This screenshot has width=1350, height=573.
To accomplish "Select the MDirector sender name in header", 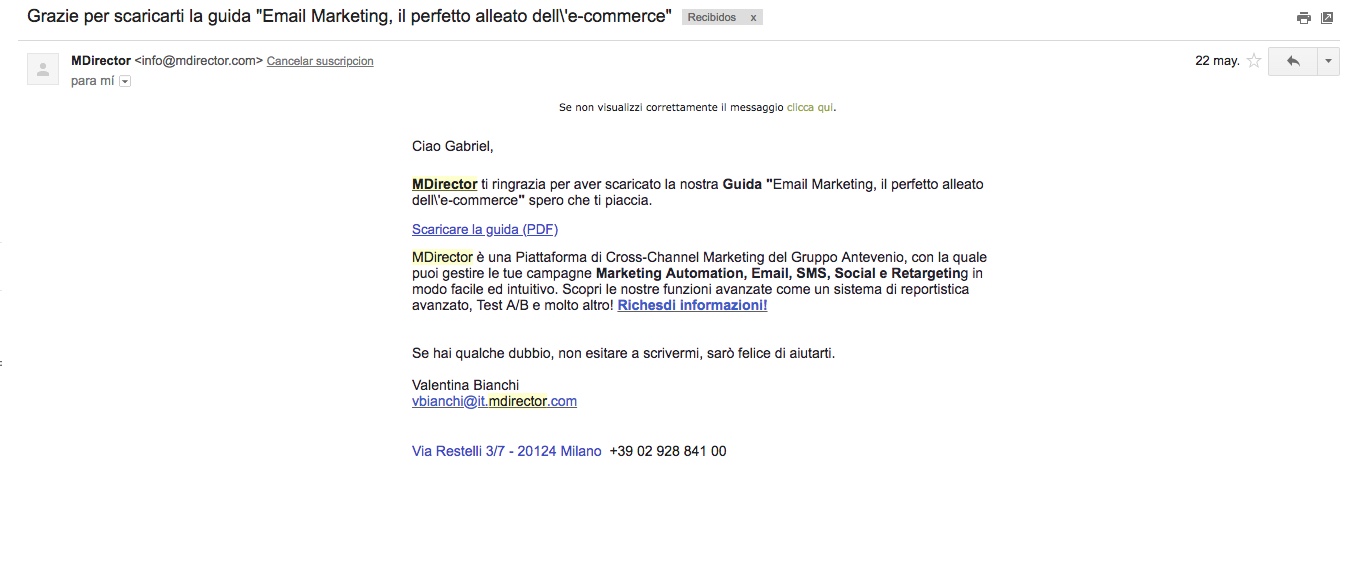I will point(101,61).
